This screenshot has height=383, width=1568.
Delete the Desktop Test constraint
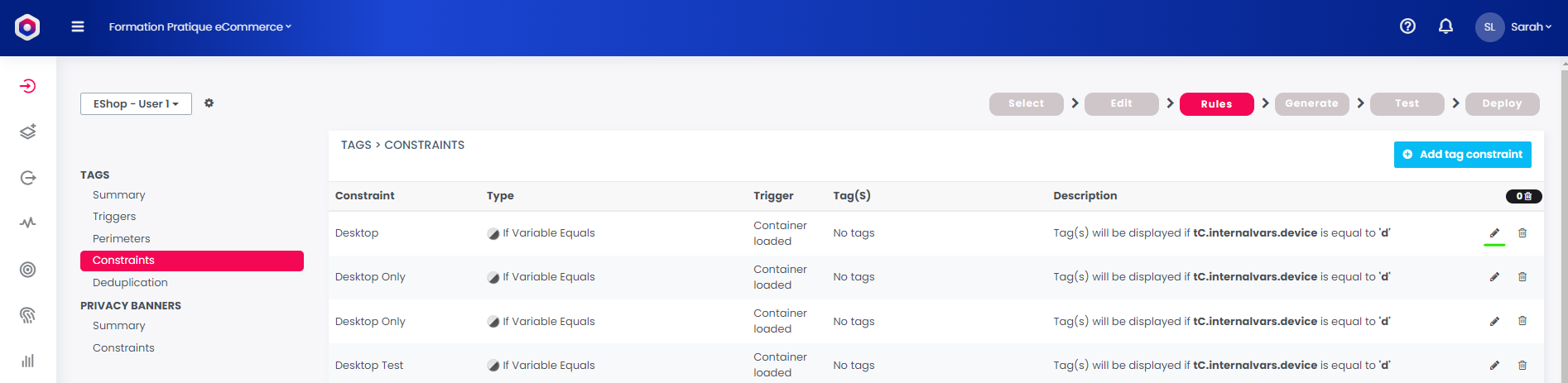[x=1522, y=365]
